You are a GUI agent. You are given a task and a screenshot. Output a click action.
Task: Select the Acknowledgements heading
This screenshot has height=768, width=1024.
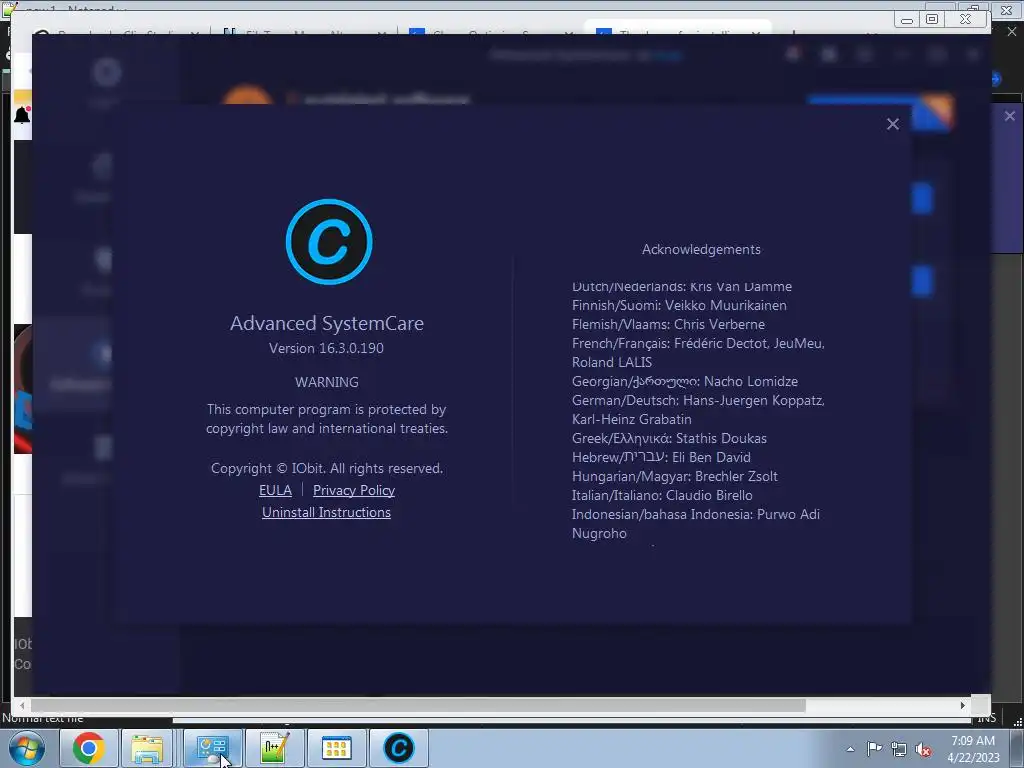point(701,249)
